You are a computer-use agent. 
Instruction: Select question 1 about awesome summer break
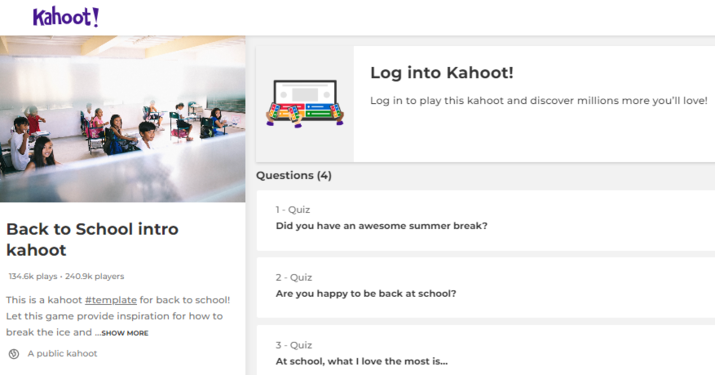coord(486,220)
